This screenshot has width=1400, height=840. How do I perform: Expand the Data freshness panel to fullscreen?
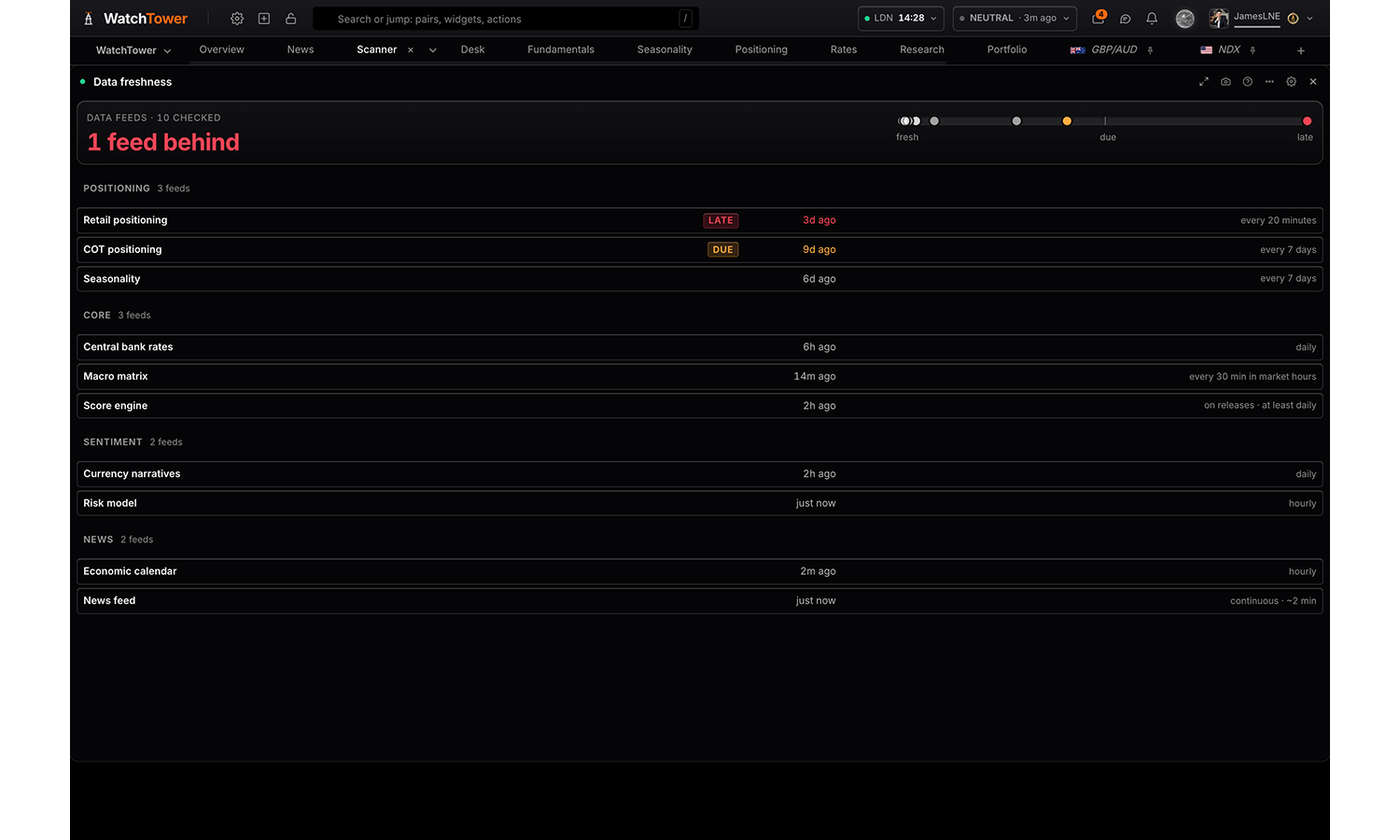click(x=1204, y=82)
